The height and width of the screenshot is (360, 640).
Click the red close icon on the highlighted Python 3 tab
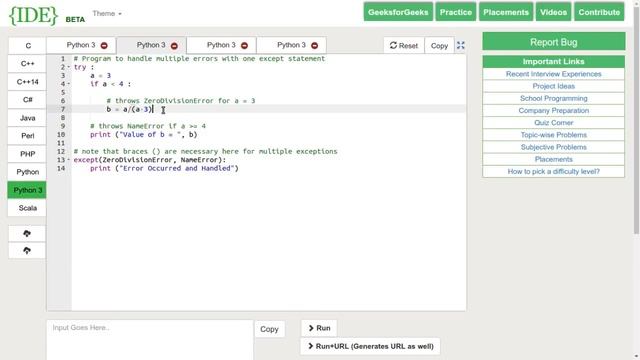pos(174,46)
